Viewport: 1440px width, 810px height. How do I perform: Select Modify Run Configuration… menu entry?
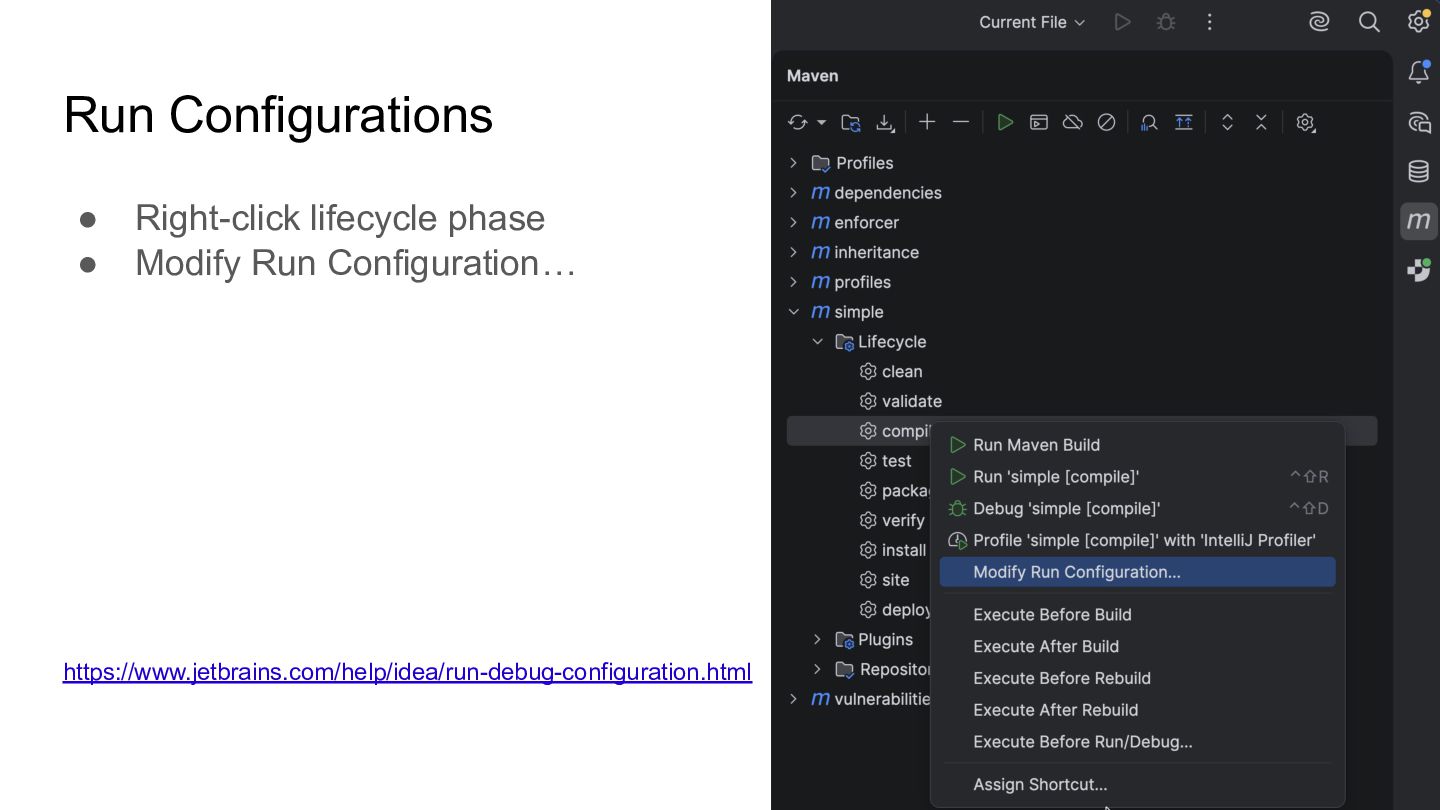[x=1076, y=572]
